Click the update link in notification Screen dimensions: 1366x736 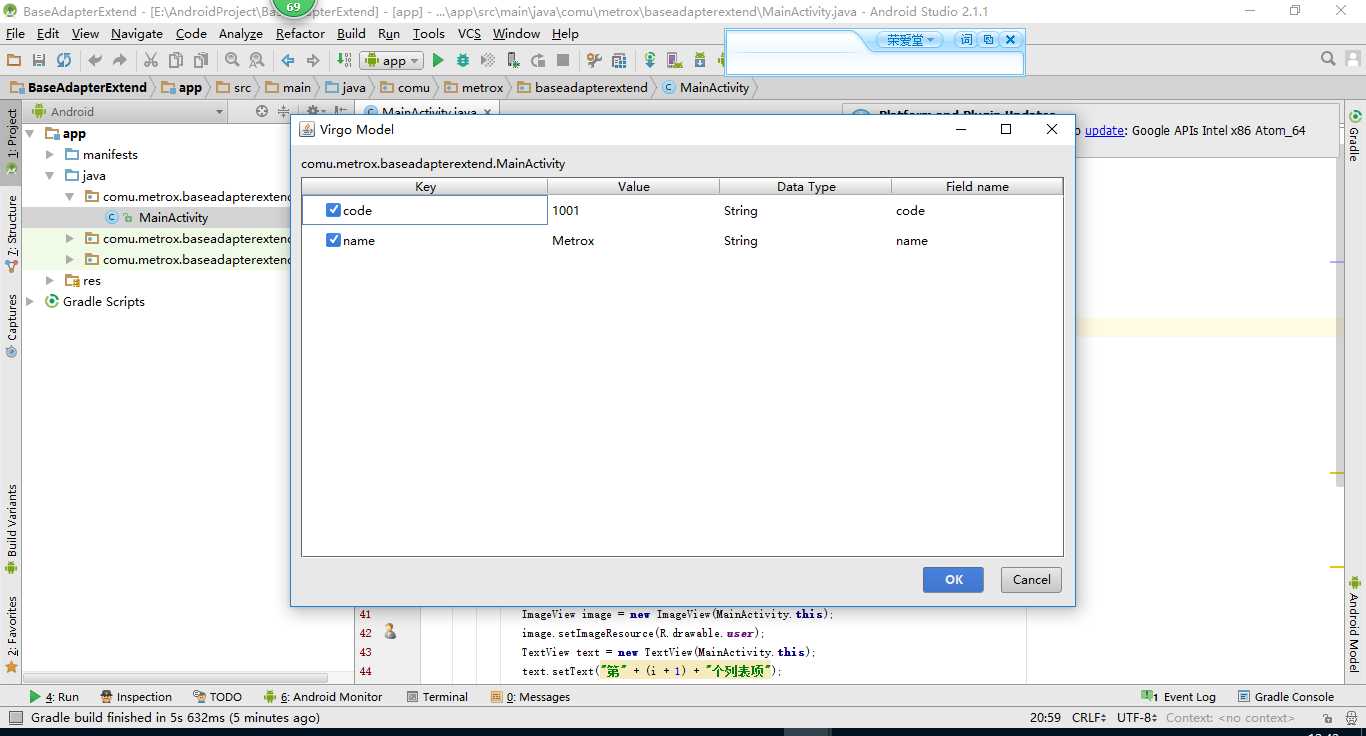1104,130
